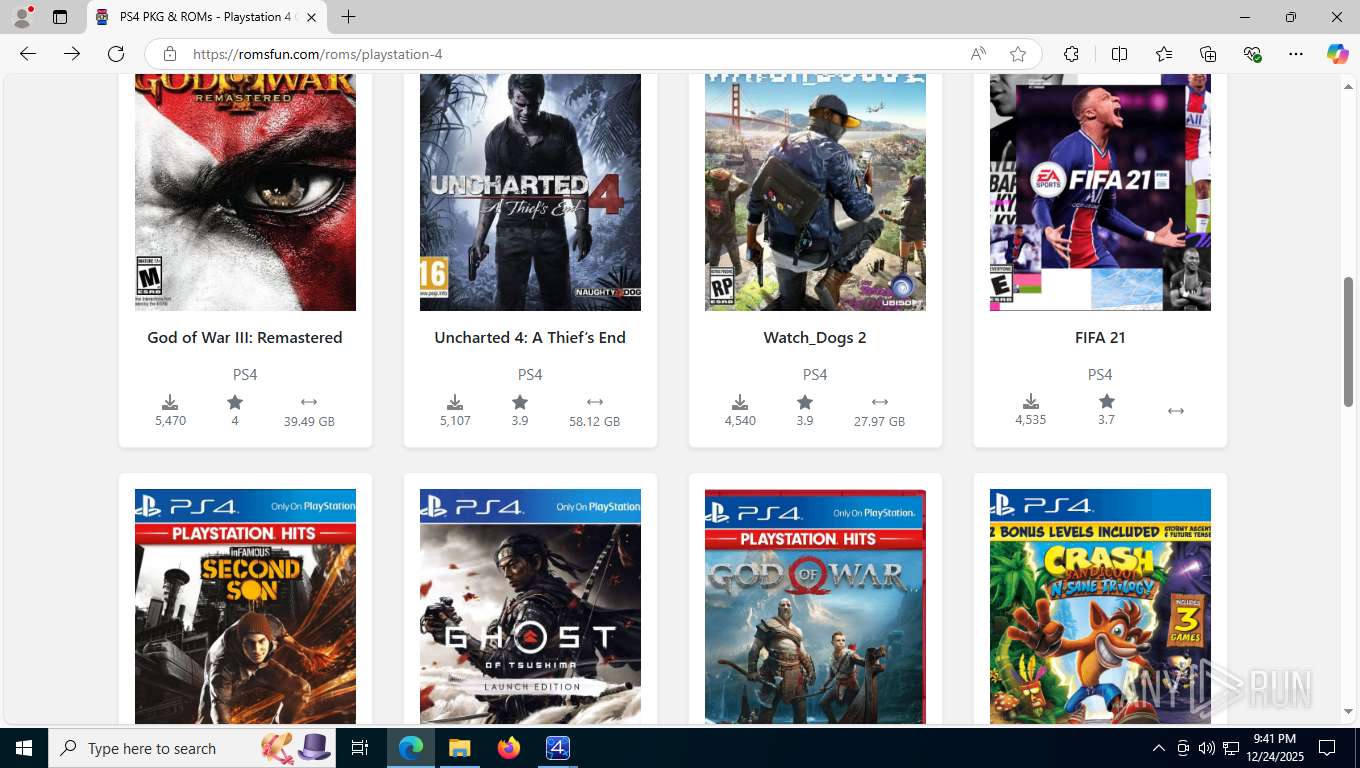Open the notifications center icon
This screenshot has height=768, width=1360.
(1327, 748)
